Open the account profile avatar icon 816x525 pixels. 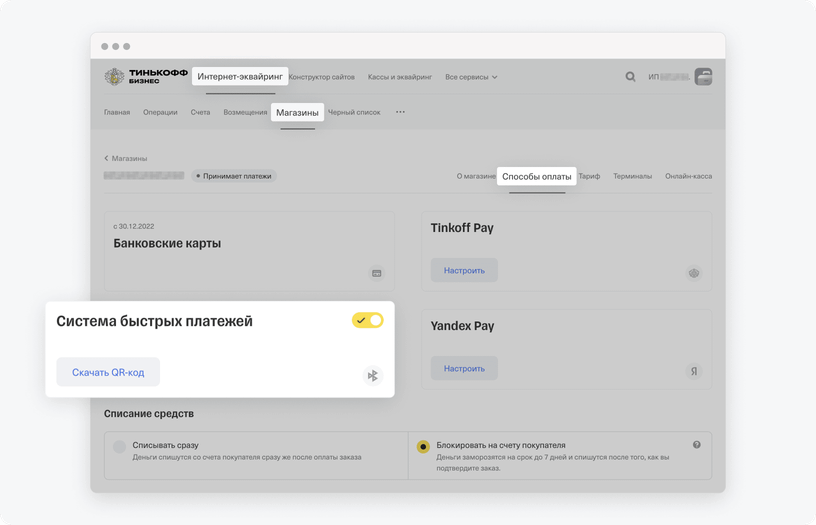tap(703, 77)
